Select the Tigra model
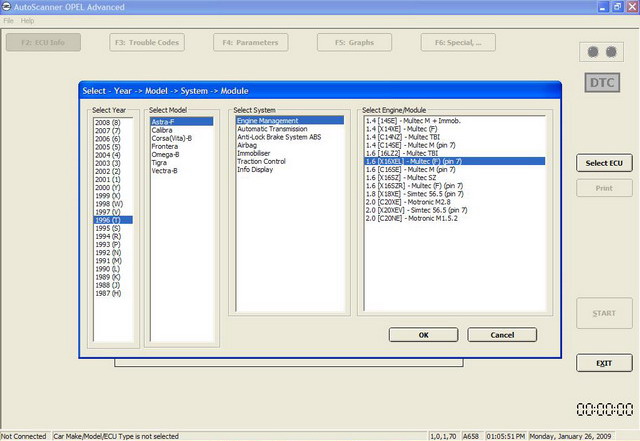 point(182,163)
